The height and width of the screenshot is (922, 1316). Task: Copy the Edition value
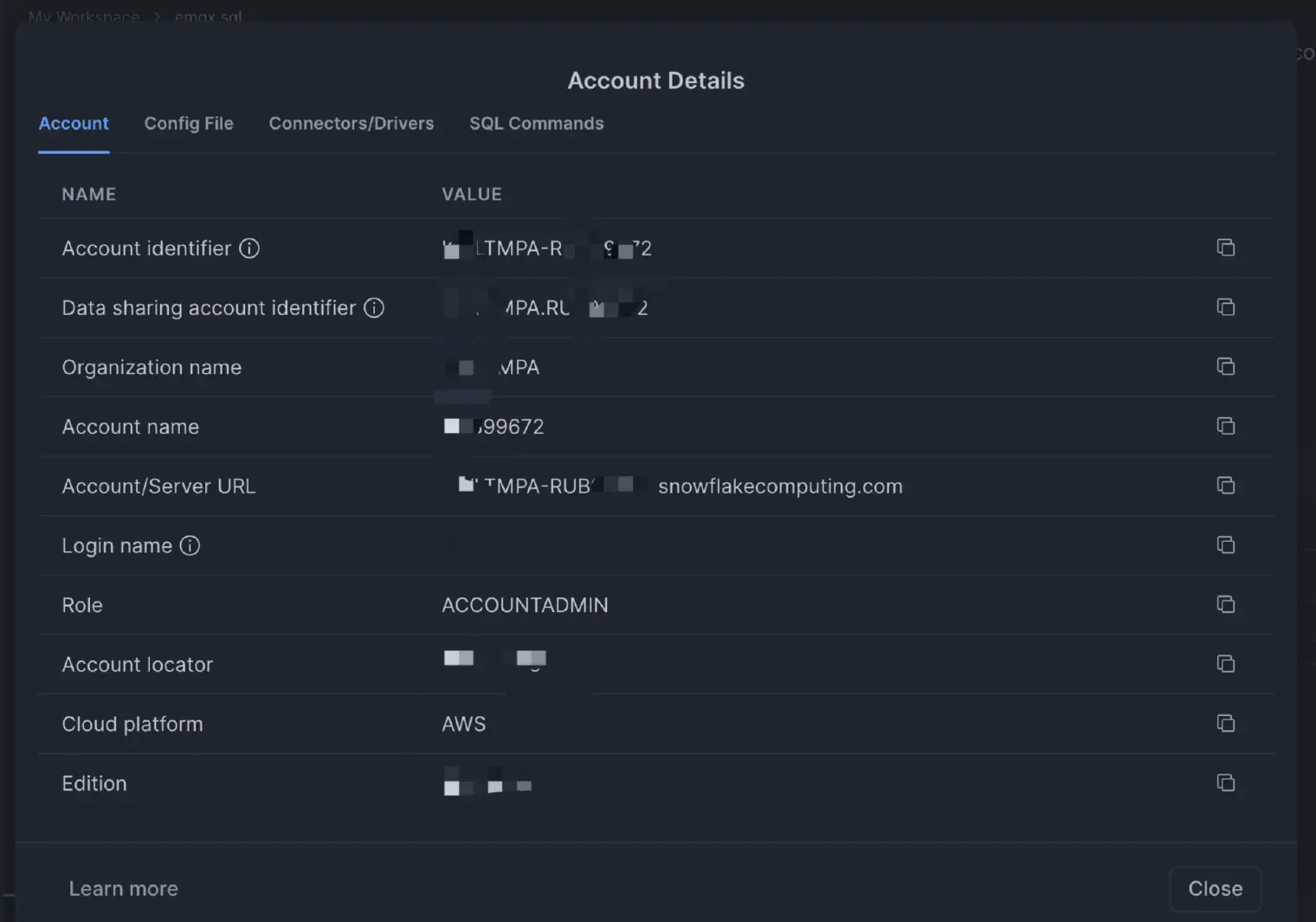1225,783
